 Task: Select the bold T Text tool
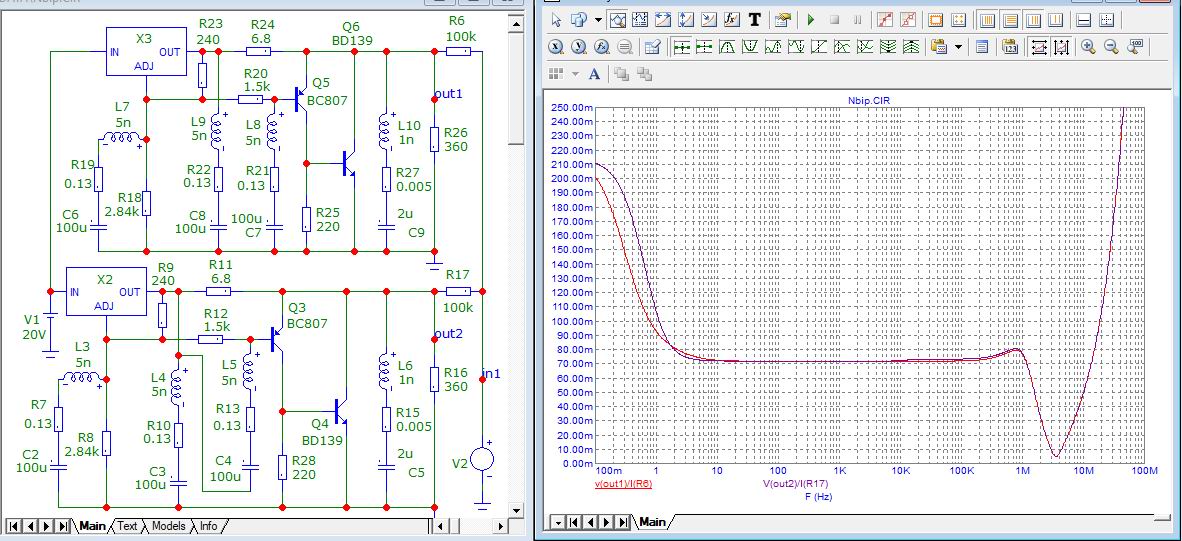755,20
